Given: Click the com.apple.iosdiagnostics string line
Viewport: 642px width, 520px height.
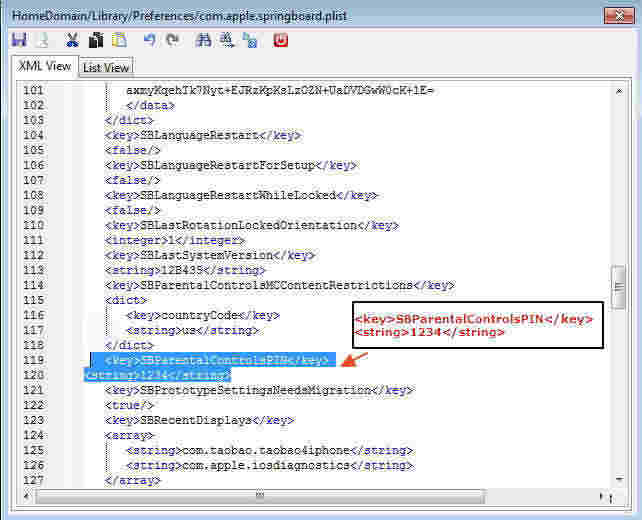Looking at the screenshot, I should coord(269,466).
